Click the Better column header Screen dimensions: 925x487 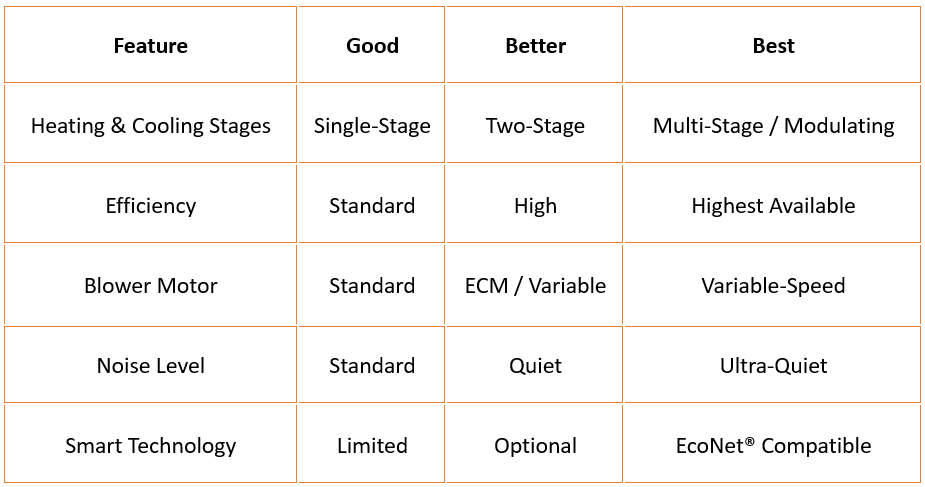[535, 46]
